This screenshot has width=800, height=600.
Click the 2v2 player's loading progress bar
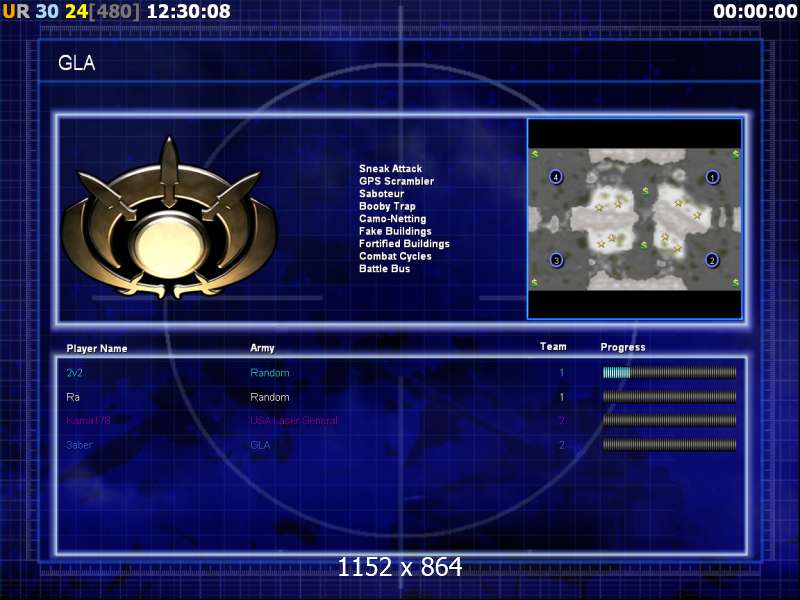(x=669, y=372)
